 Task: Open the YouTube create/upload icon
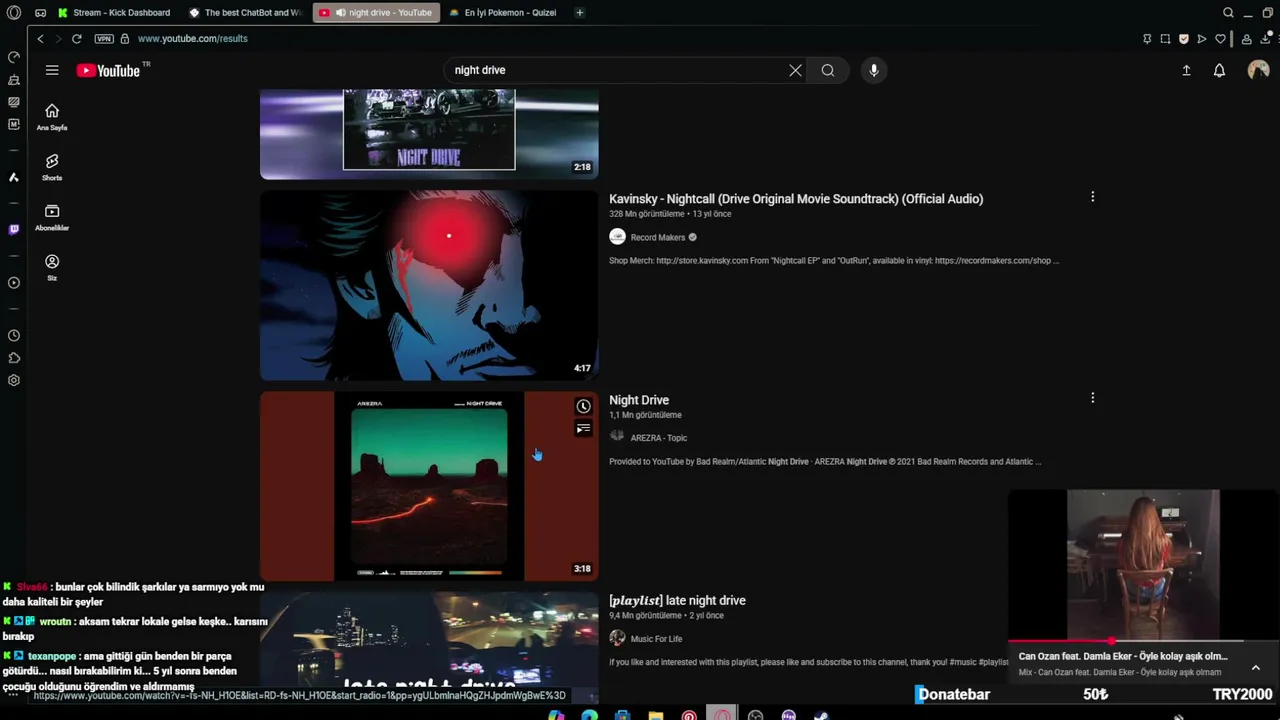tap(1186, 70)
